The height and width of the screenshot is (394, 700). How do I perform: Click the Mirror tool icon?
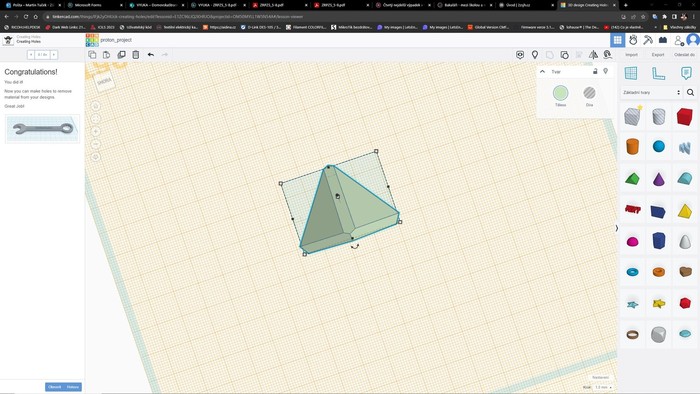[x=593, y=54]
